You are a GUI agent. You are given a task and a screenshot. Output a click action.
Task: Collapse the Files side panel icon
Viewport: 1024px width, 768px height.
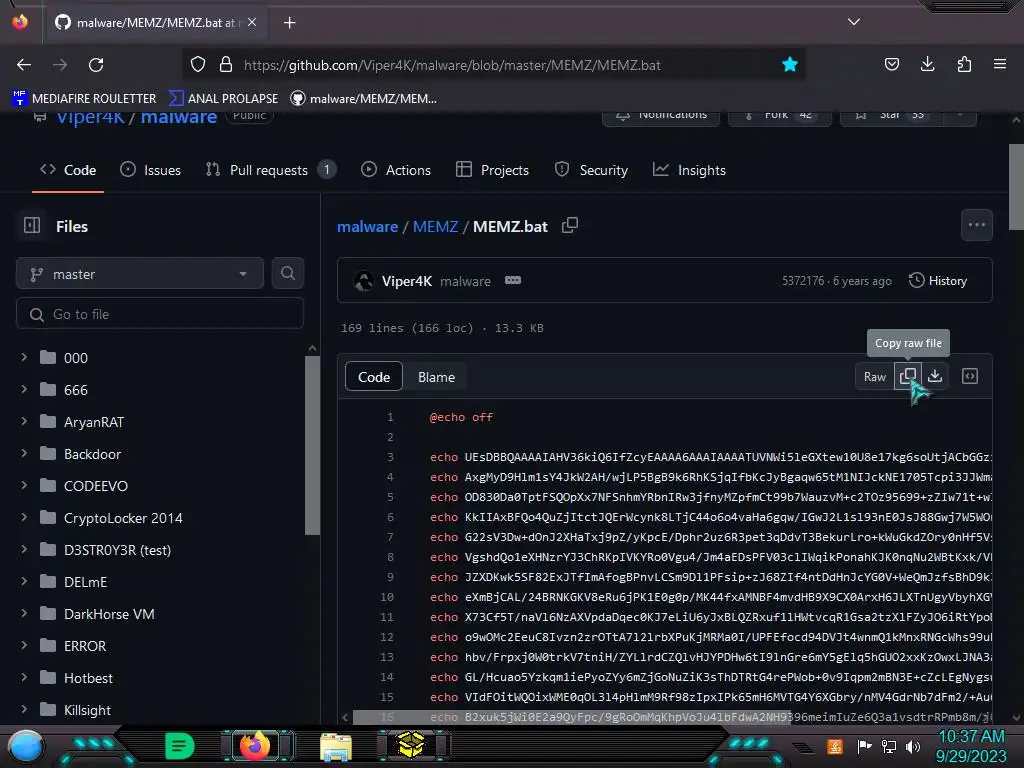32,226
